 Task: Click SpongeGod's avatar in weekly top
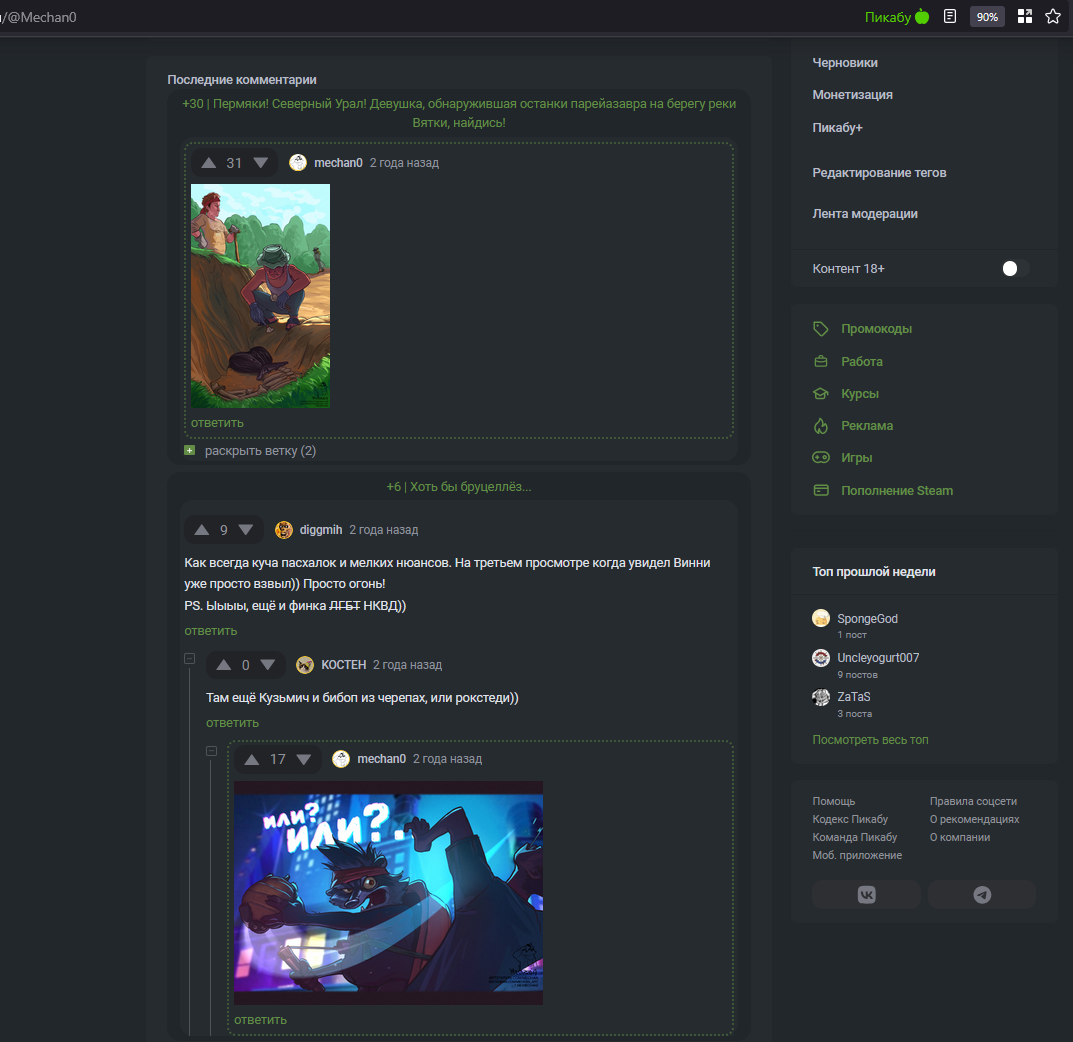(x=820, y=618)
